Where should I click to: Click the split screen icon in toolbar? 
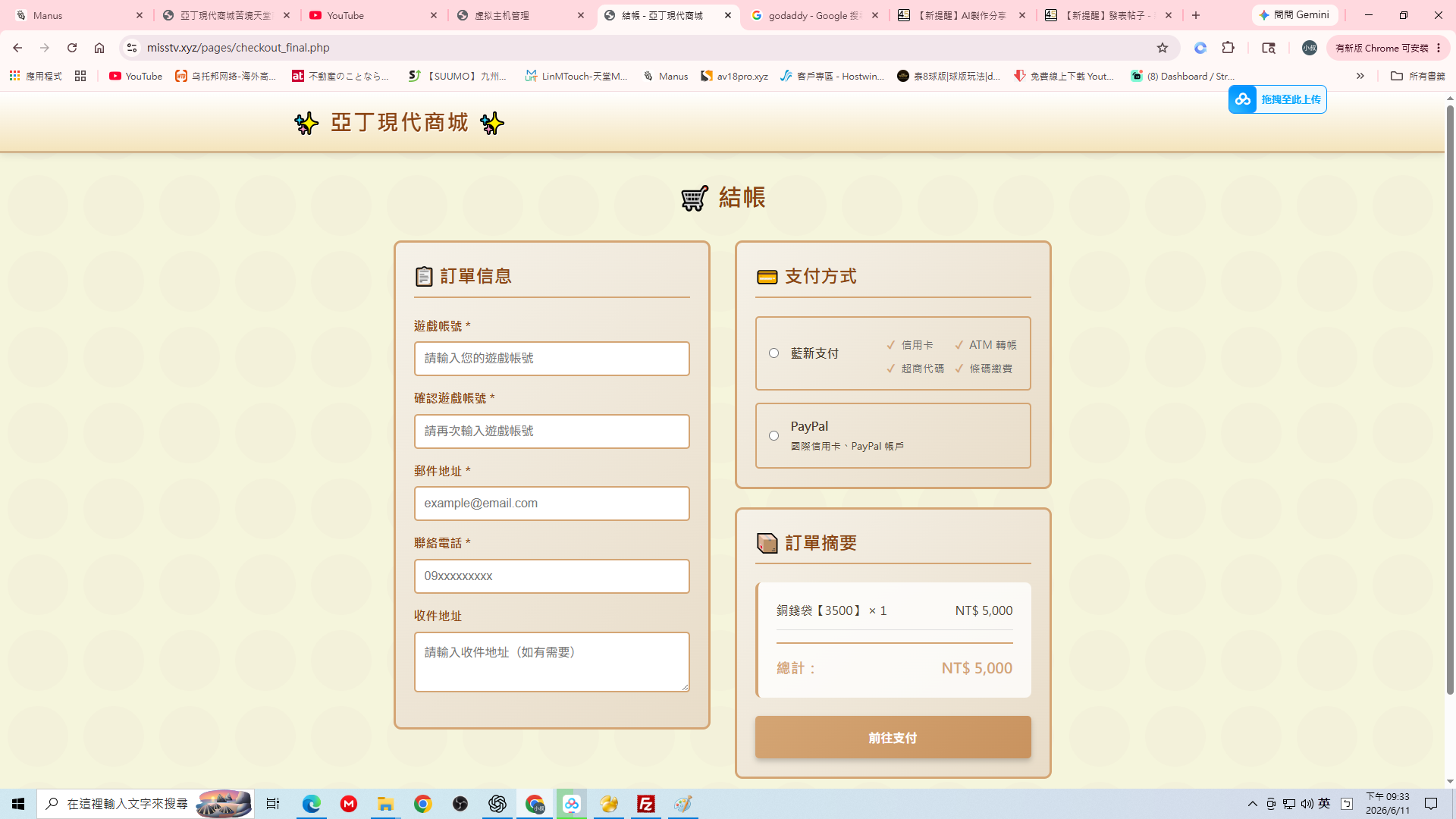pos(1269,48)
